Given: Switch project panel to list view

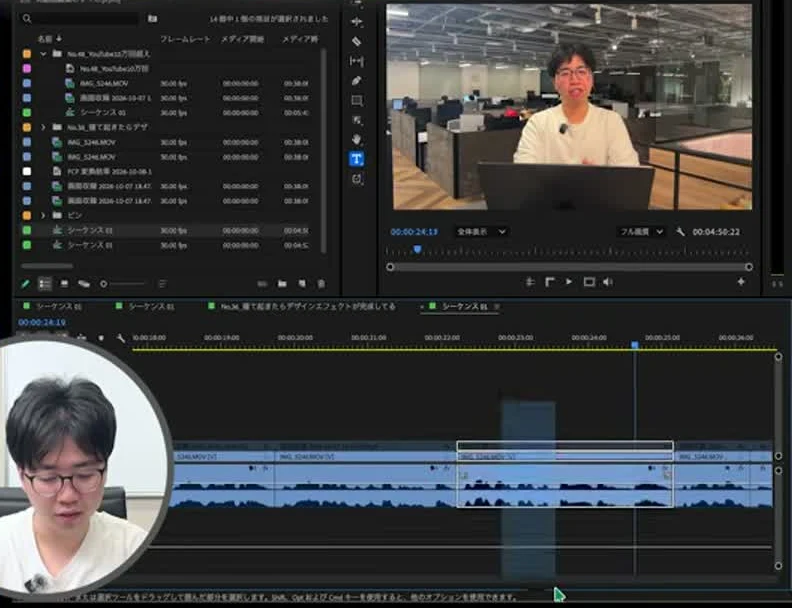Looking at the screenshot, I should [x=45, y=284].
